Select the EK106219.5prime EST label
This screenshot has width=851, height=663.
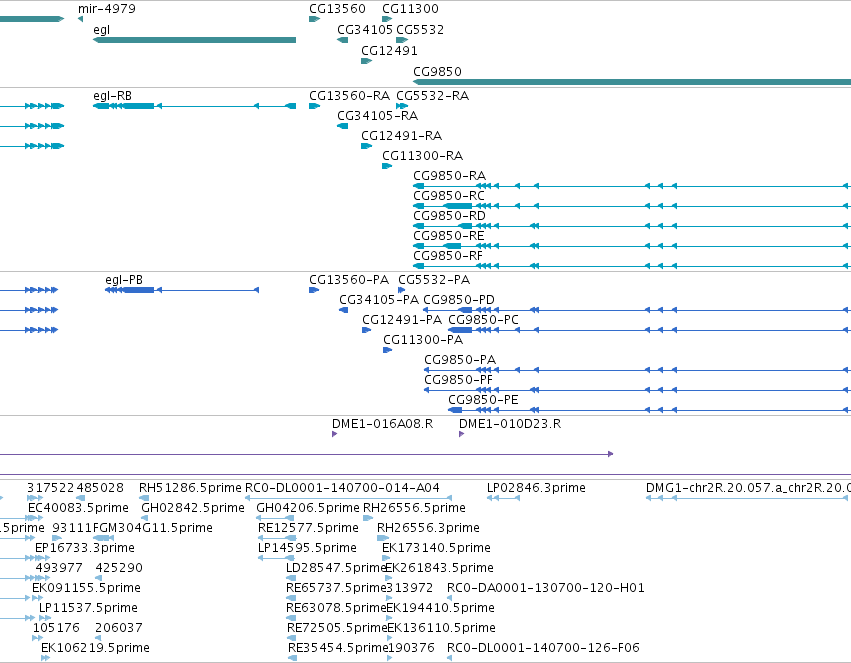(96, 649)
